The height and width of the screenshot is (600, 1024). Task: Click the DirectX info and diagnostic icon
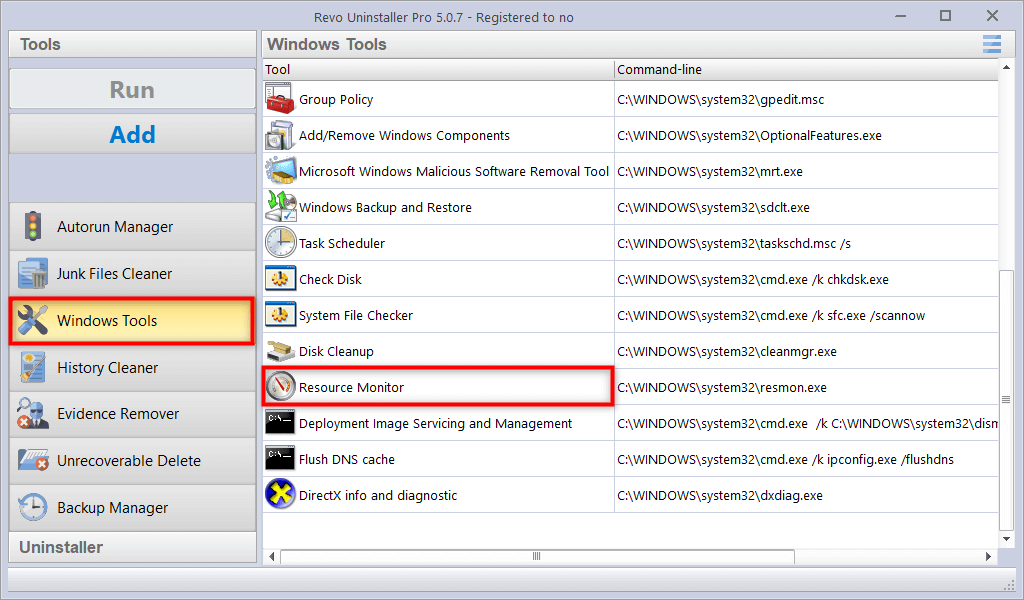click(280, 494)
